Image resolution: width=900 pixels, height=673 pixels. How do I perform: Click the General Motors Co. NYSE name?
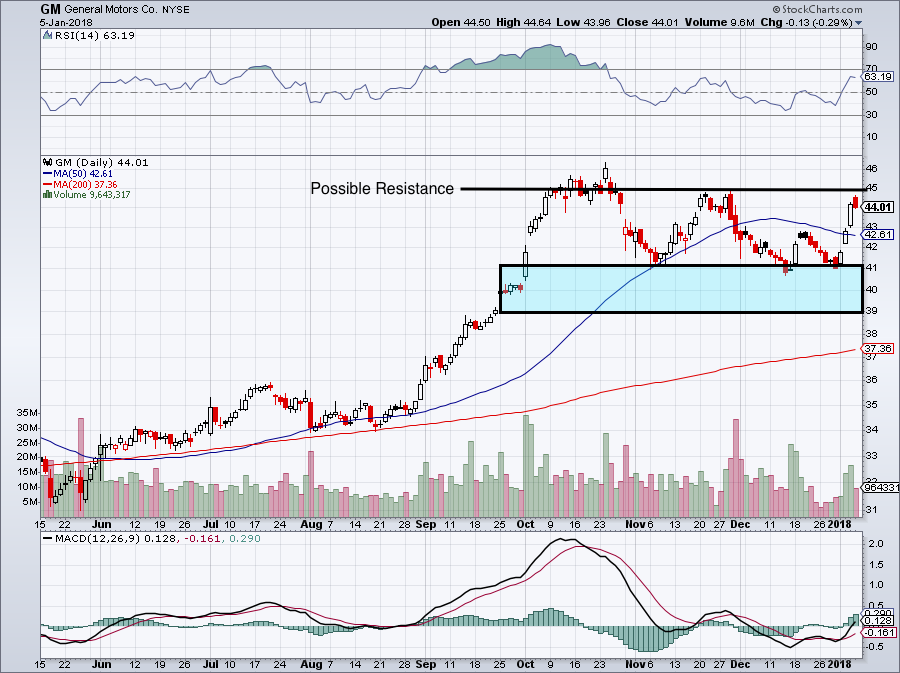pyautogui.click(x=127, y=10)
